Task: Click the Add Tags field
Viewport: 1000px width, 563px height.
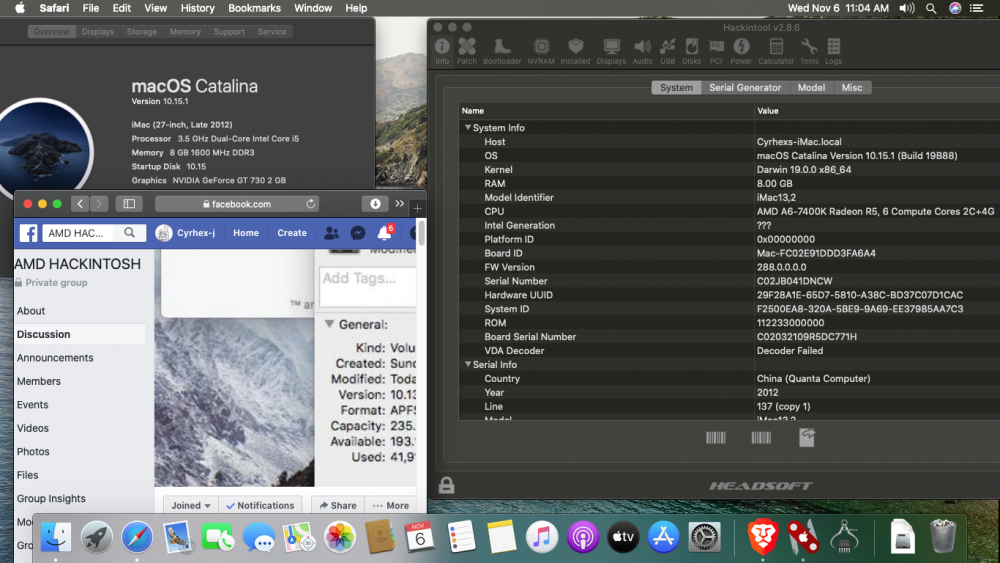Action: click(x=367, y=286)
